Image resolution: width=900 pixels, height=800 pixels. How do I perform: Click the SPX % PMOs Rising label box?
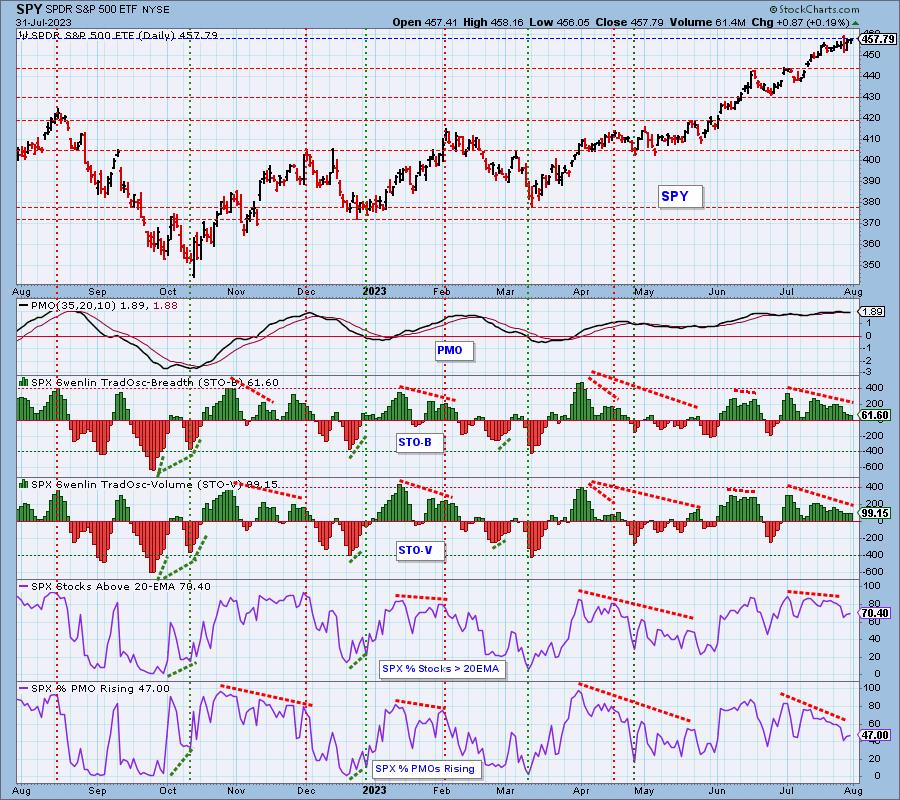pos(427,768)
